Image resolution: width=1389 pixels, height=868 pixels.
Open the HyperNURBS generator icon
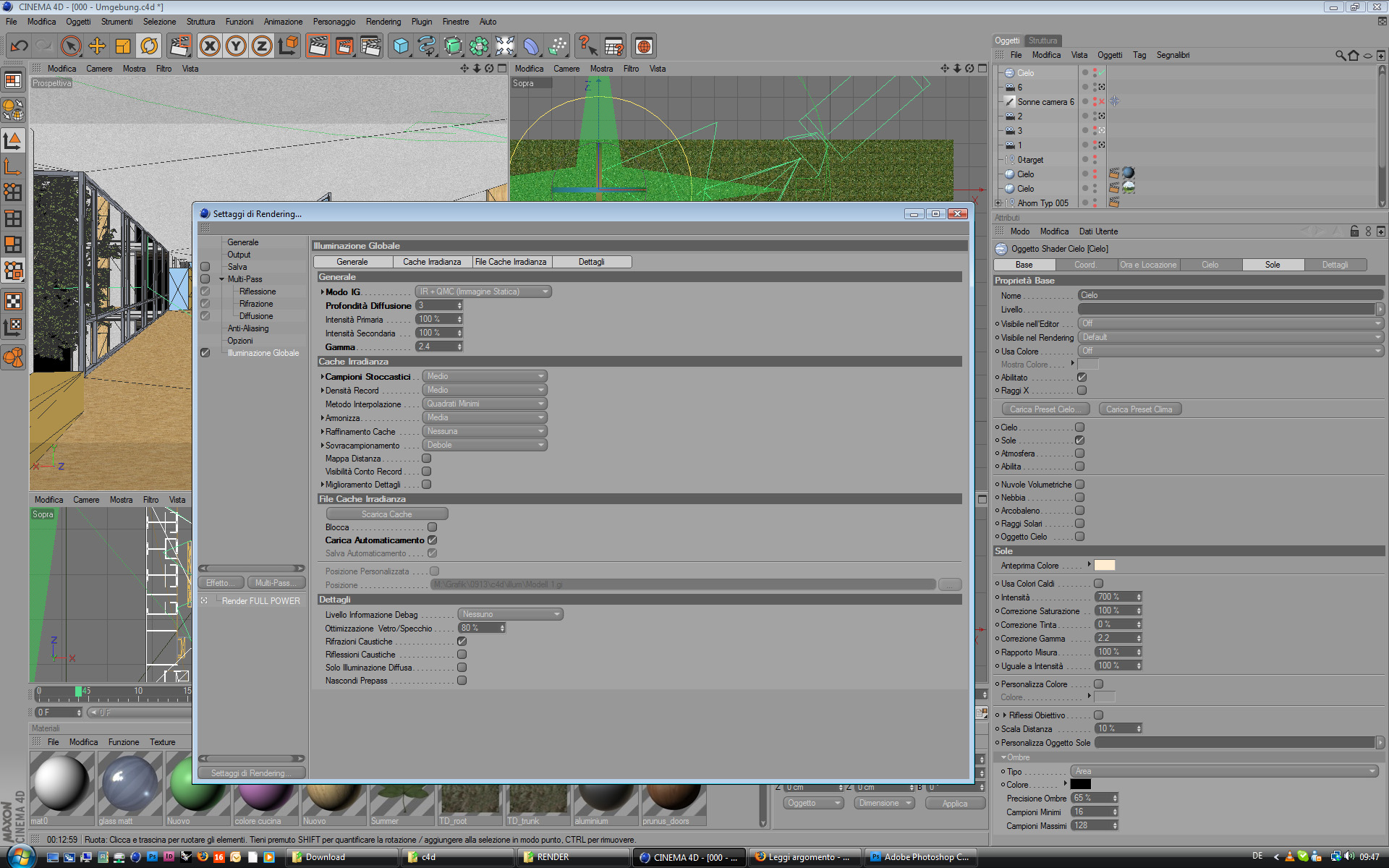pos(453,46)
